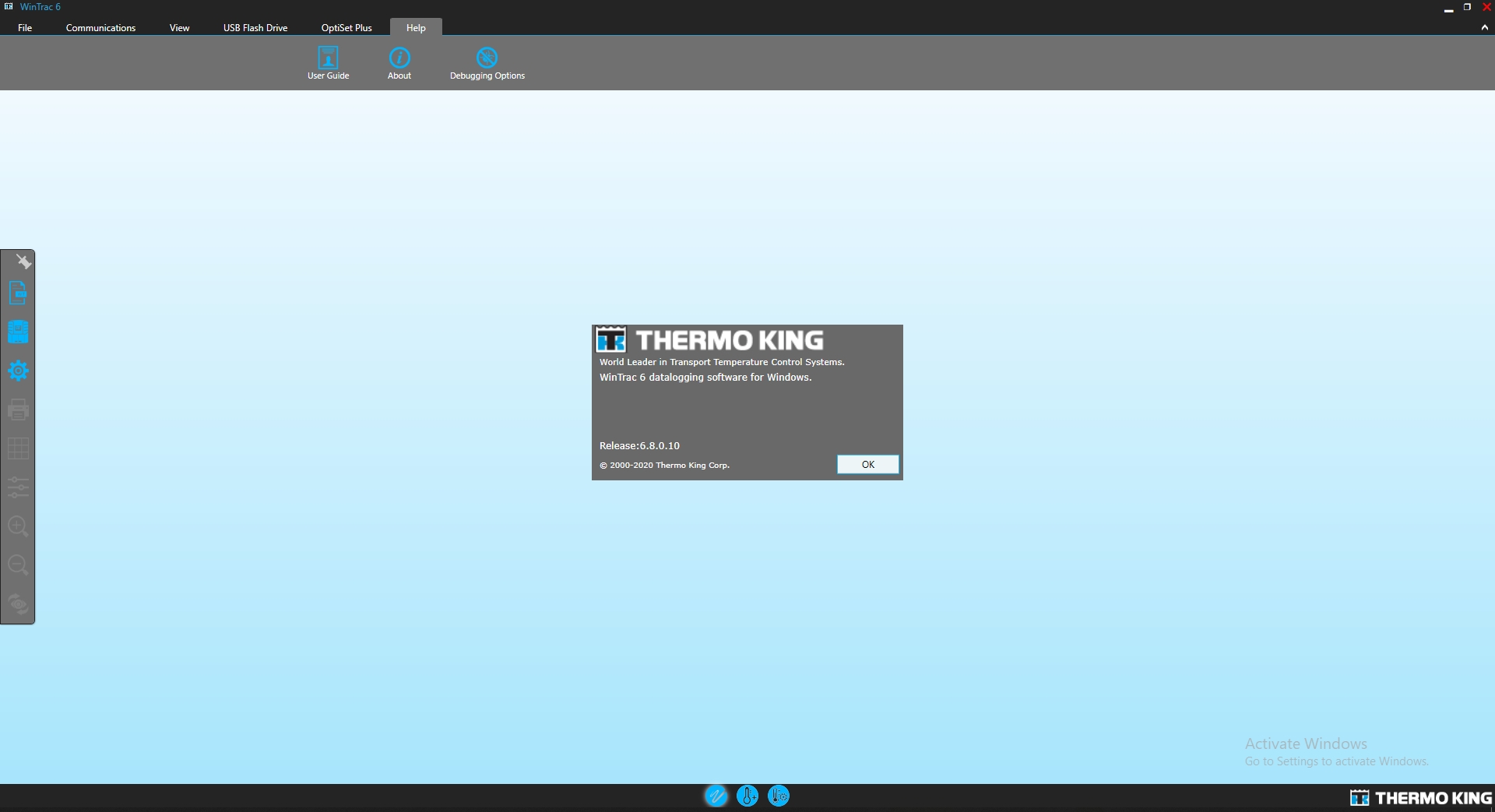Zoom out with the magnifier minus icon
This screenshot has width=1495, height=812.
18,565
